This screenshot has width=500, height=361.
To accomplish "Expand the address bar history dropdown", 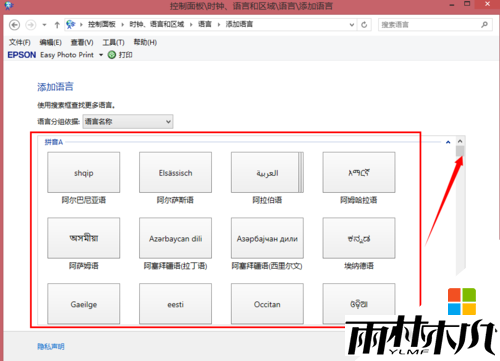I will [352, 25].
